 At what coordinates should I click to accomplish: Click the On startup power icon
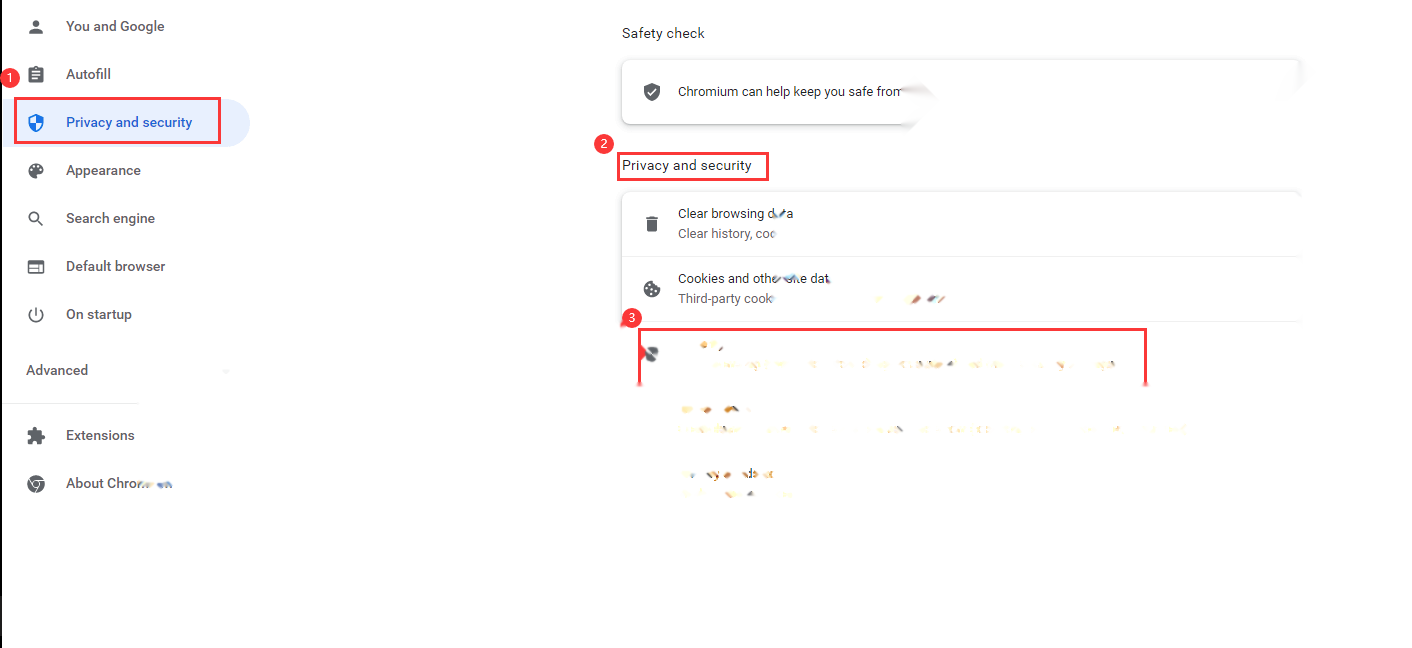pyautogui.click(x=36, y=315)
